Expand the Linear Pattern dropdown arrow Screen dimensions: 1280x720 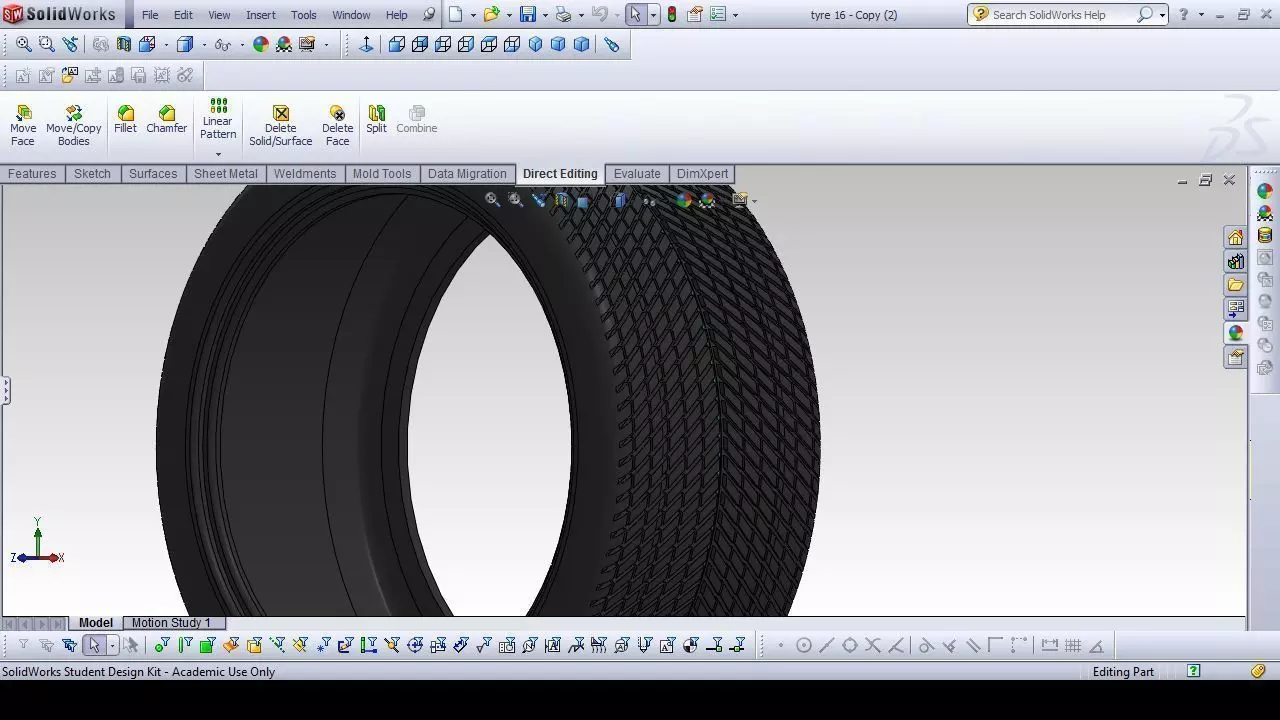218,154
